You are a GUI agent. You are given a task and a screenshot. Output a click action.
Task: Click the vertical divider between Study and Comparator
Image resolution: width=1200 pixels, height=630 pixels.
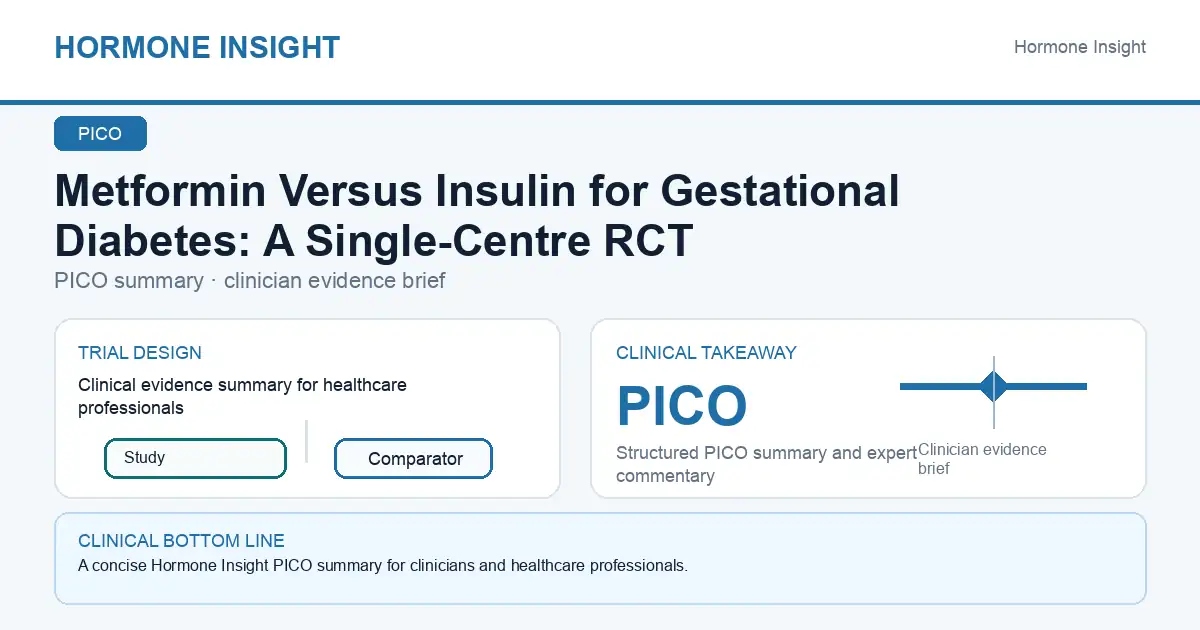click(x=307, y=441)
